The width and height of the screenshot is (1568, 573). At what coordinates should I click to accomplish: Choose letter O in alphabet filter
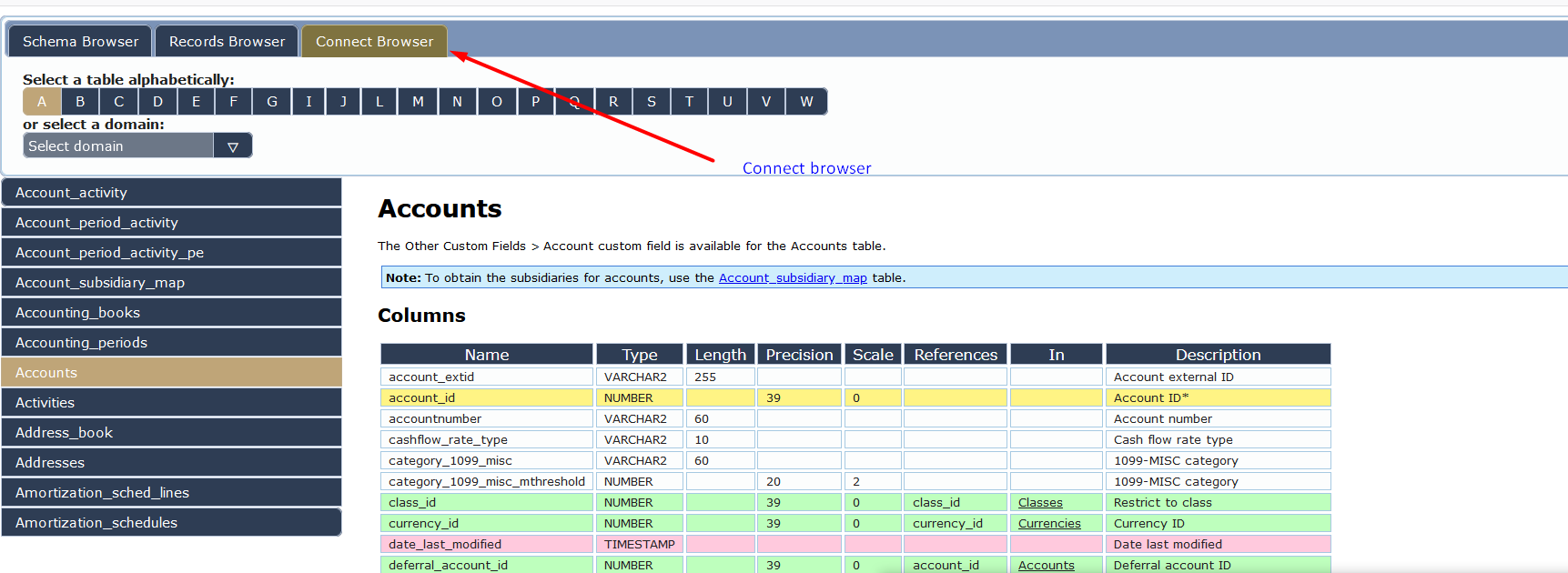tap(497, 101)
